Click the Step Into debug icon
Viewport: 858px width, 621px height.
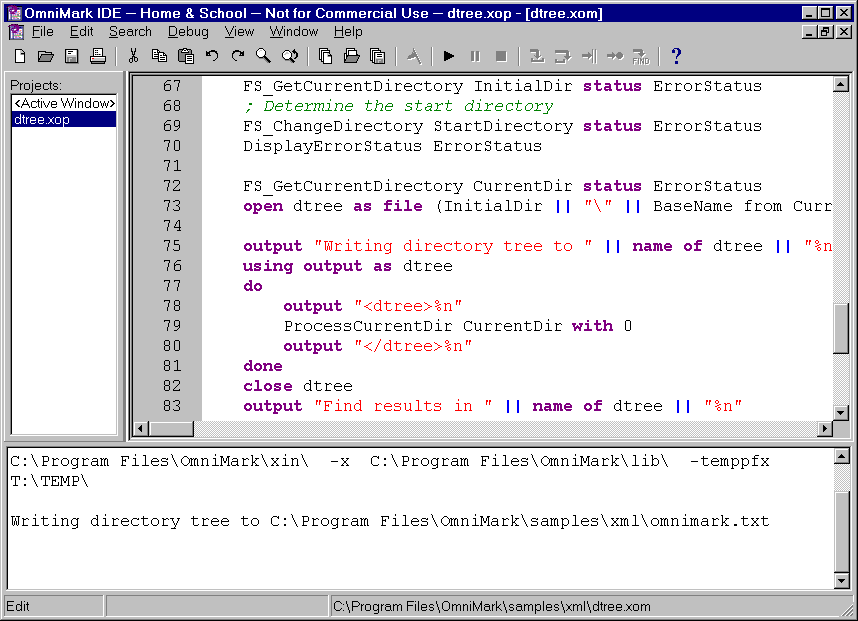537,56
